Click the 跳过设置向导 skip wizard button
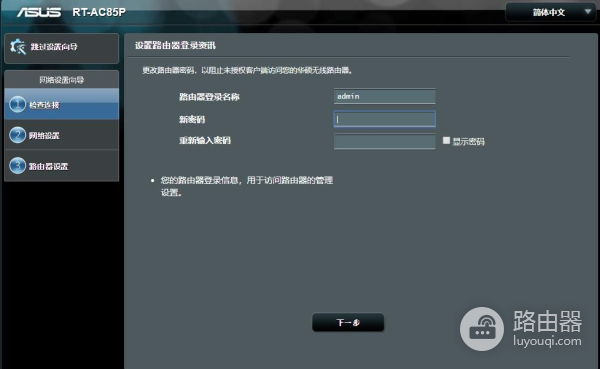This screenshot has height=369, width=600. [62, 48]
